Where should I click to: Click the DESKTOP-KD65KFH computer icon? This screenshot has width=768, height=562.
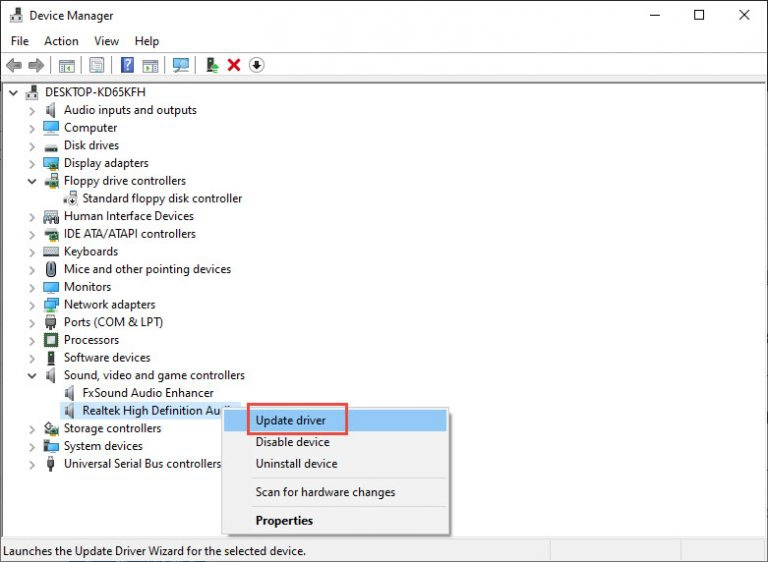(32, 92)
